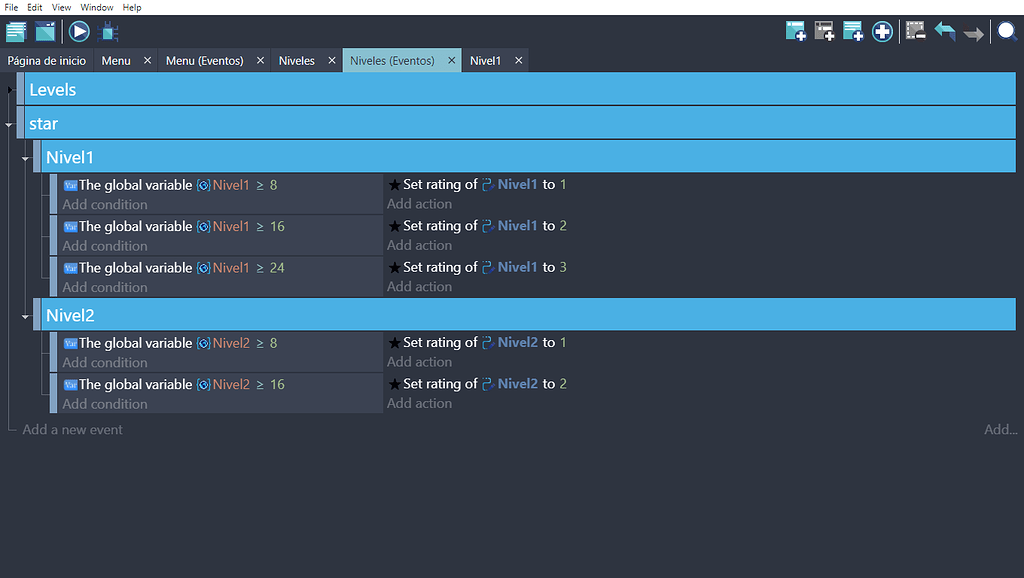
Task: Undo the last change with the left arrow
Action: (945, 32)
